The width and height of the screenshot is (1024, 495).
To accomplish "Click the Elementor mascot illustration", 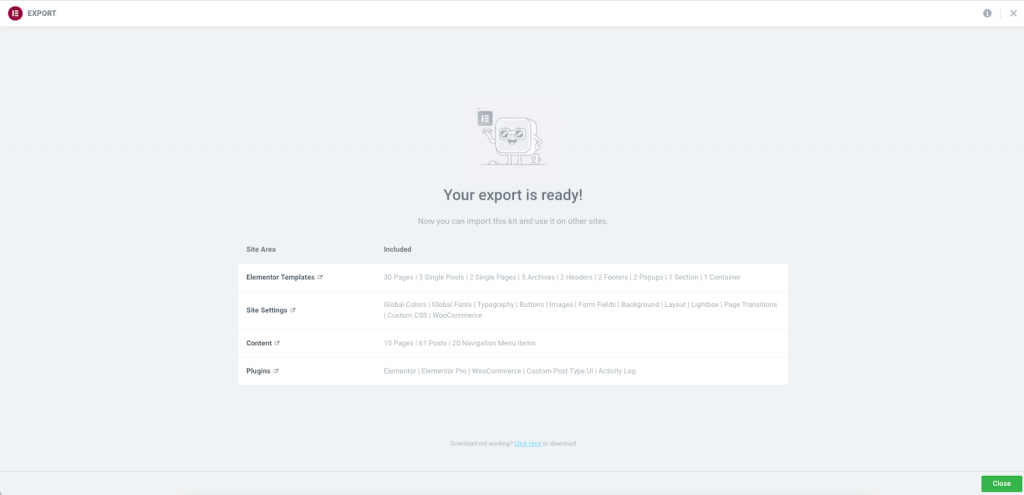I will pos(512,138).
